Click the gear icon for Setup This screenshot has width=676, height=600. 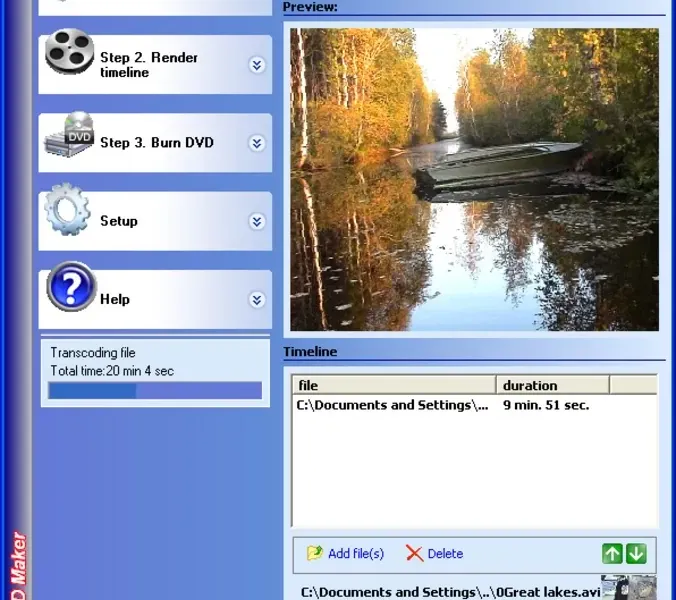68,209
